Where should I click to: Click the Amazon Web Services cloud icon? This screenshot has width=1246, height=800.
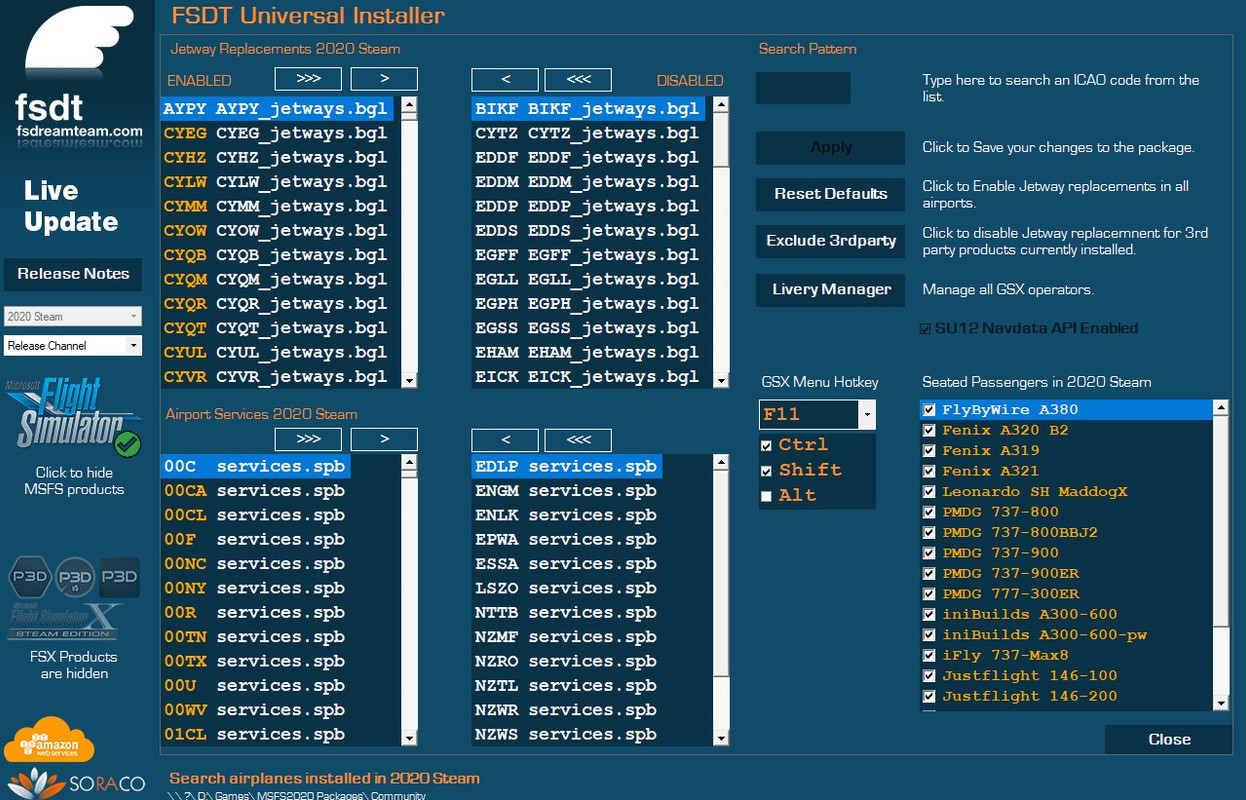[x=49, y=741]
